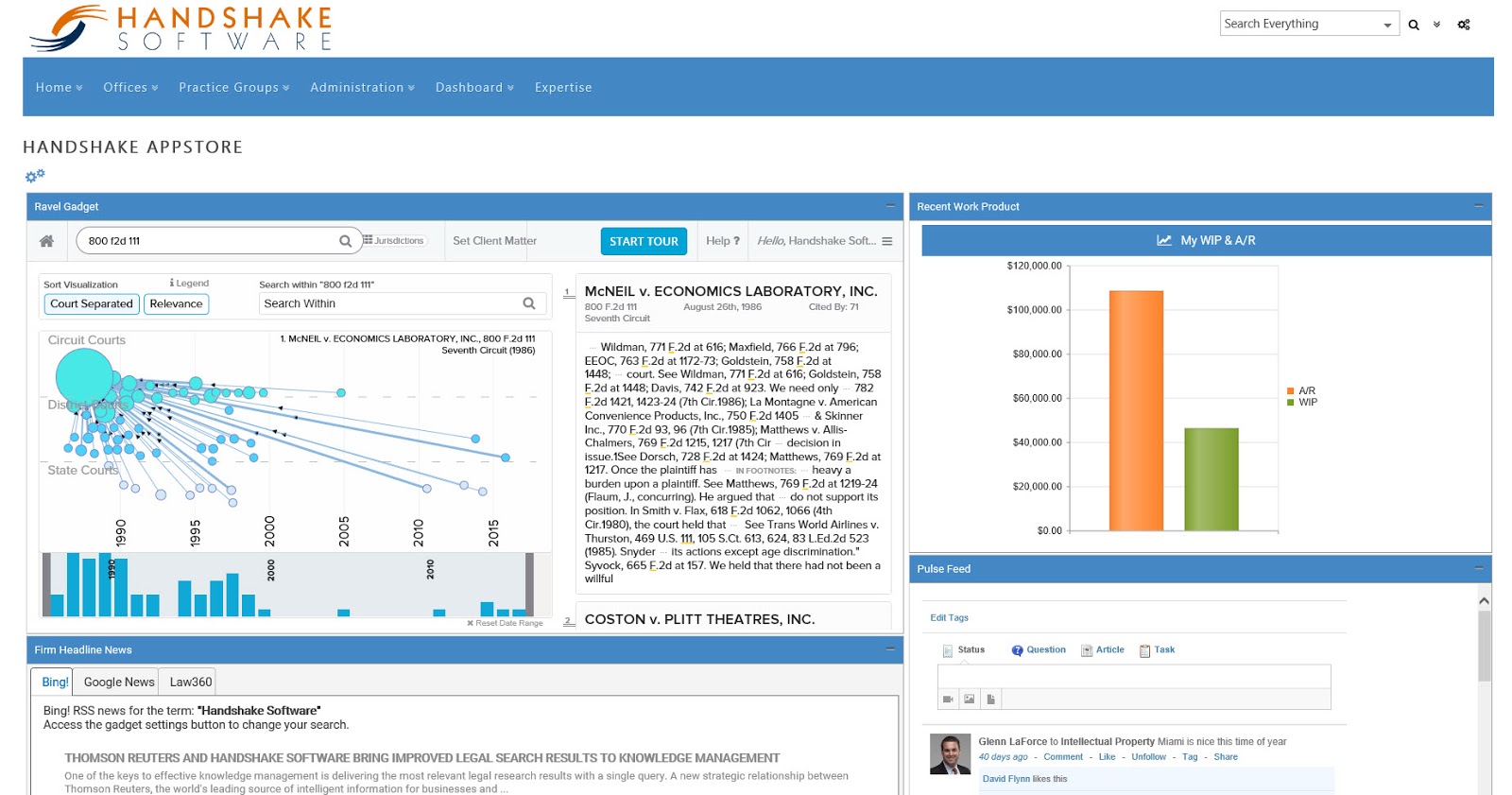
Task: Open McNEIL v. ECONOMICS LABORATORY case title
Action: 730,291
